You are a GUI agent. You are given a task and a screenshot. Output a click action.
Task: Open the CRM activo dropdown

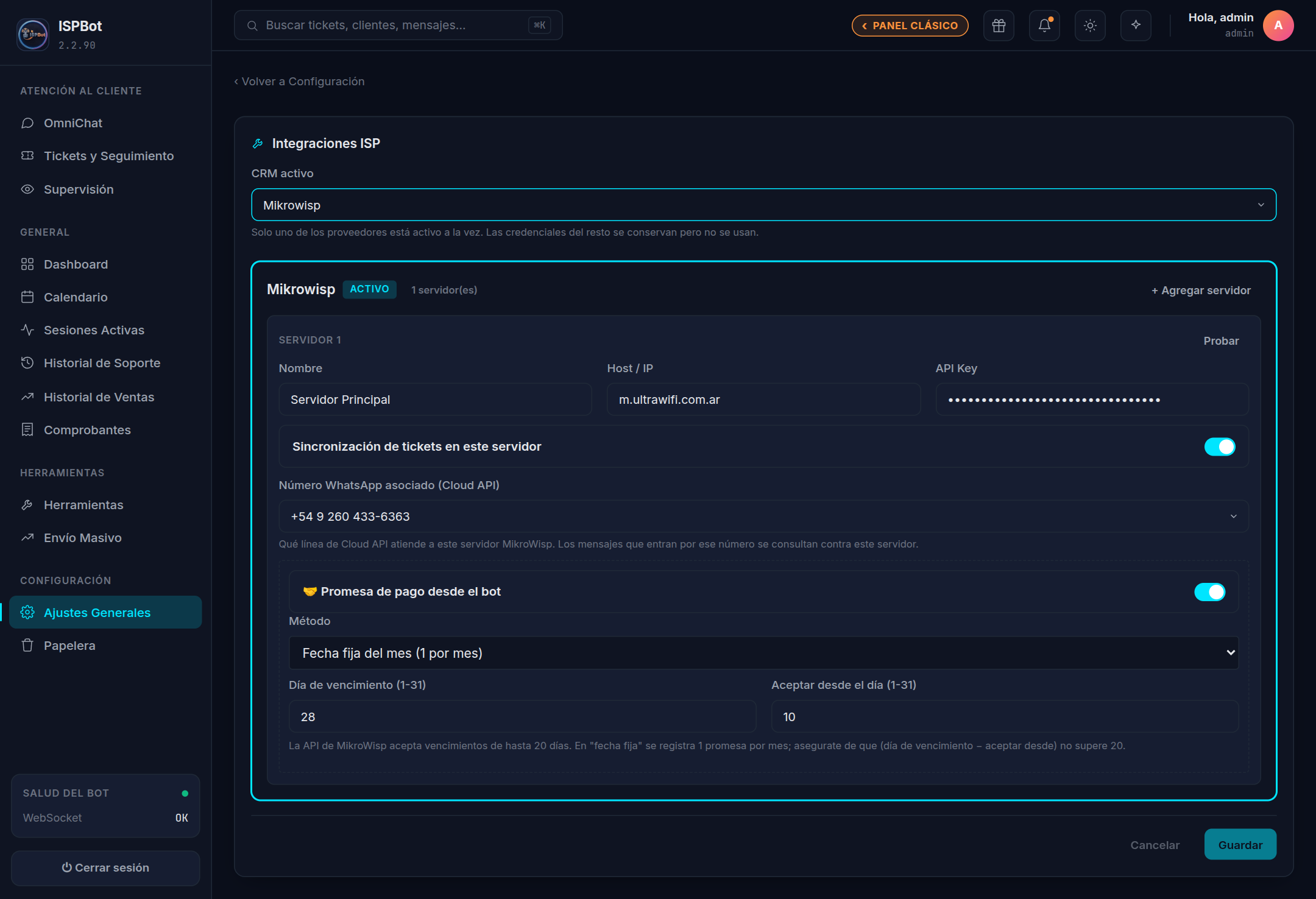click(x=763, y=205)
